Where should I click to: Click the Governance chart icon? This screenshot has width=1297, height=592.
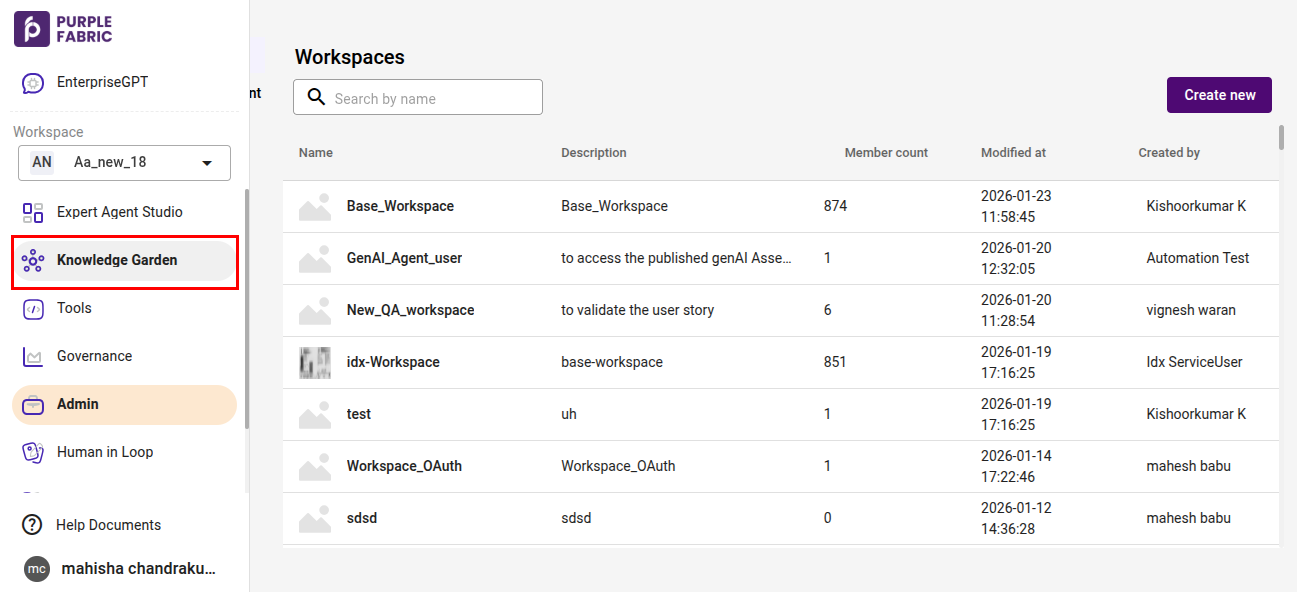click(x=33, y=357)
